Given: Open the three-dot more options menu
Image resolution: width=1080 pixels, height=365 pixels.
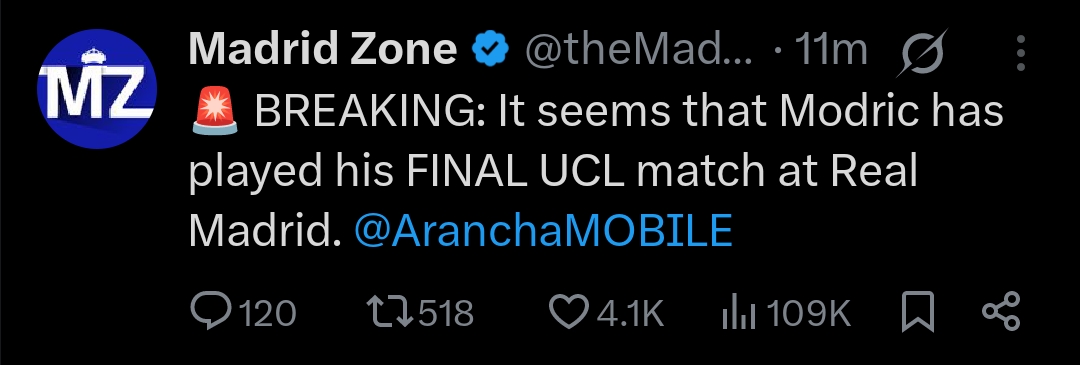Looking at the screenshot, I should (1020, 52).
